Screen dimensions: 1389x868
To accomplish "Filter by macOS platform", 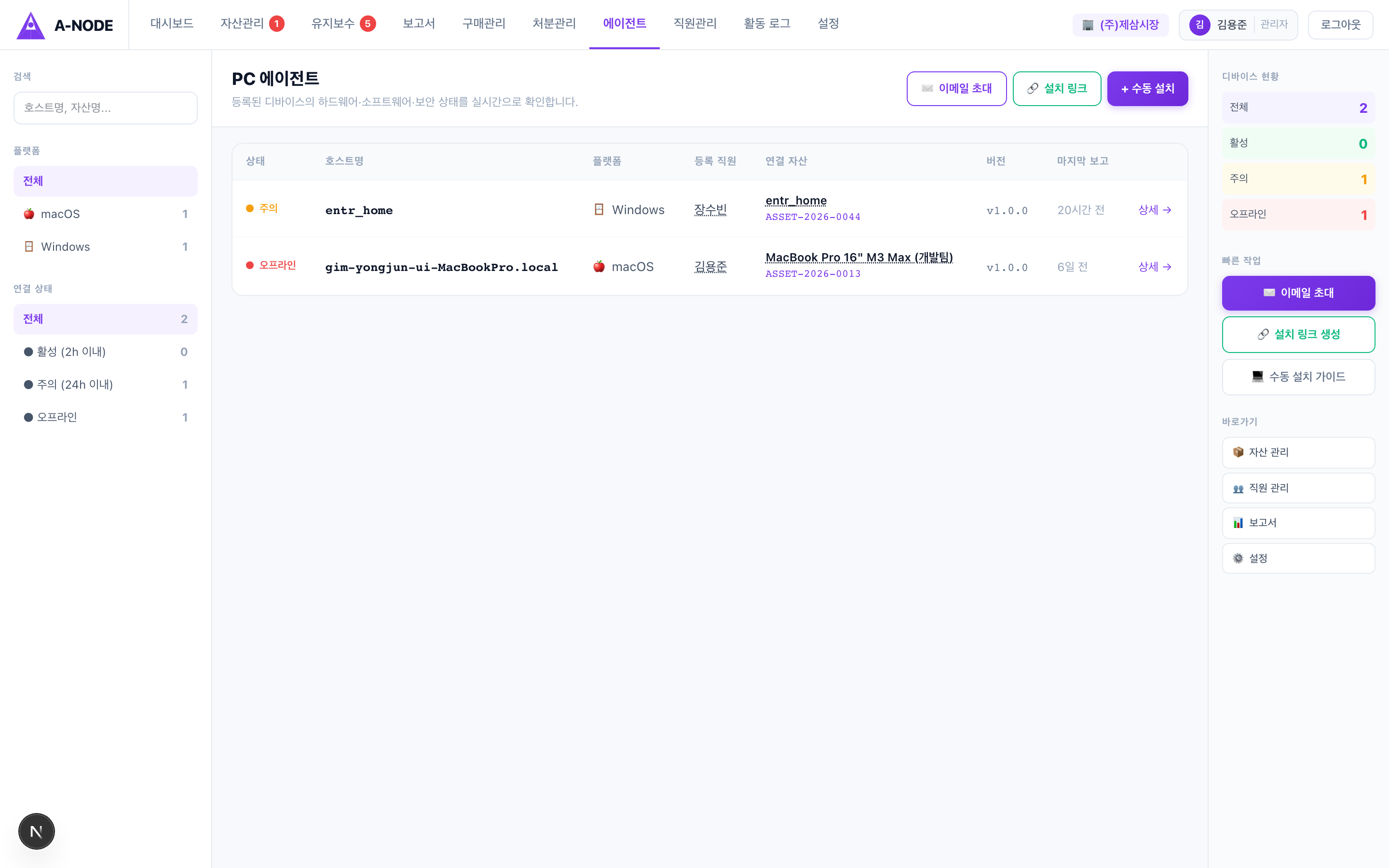I will pos(105,214).
